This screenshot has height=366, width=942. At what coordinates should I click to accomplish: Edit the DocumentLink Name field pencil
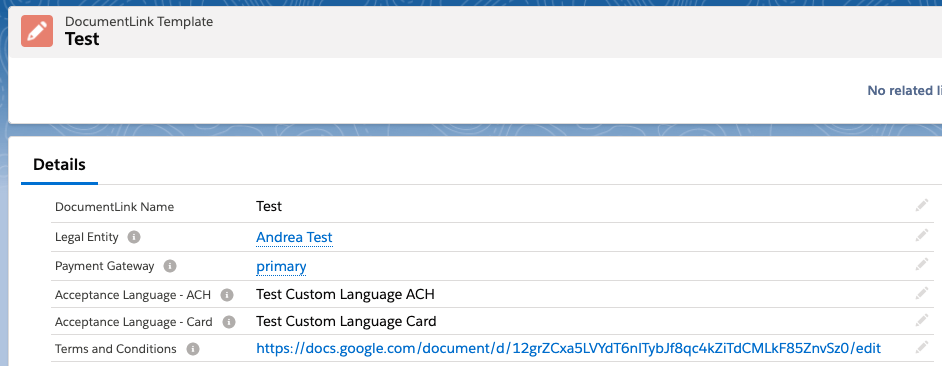tap(922, 207)
